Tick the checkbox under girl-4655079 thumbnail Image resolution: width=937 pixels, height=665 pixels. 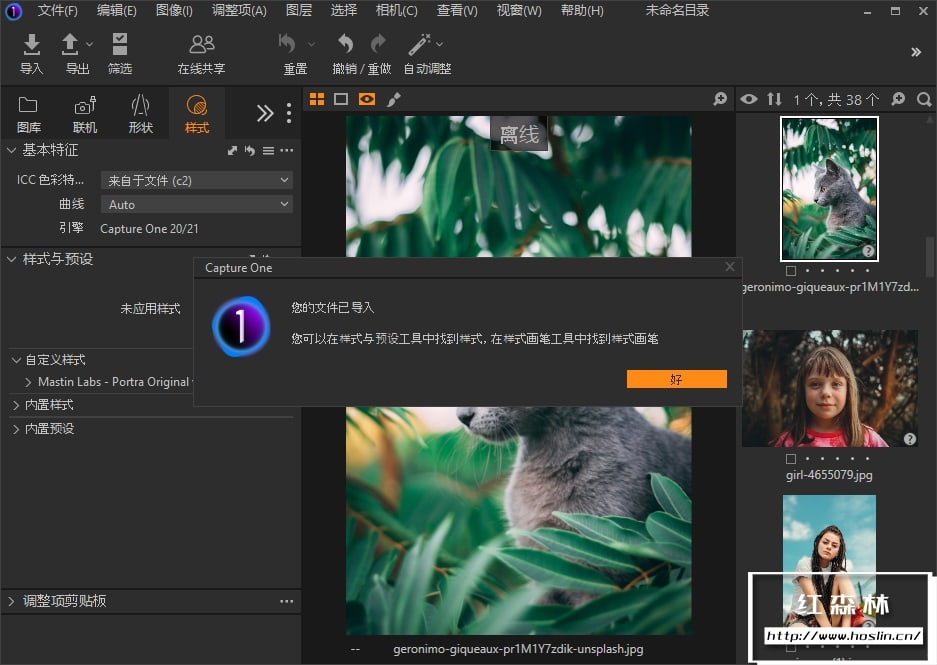point(791,459)
